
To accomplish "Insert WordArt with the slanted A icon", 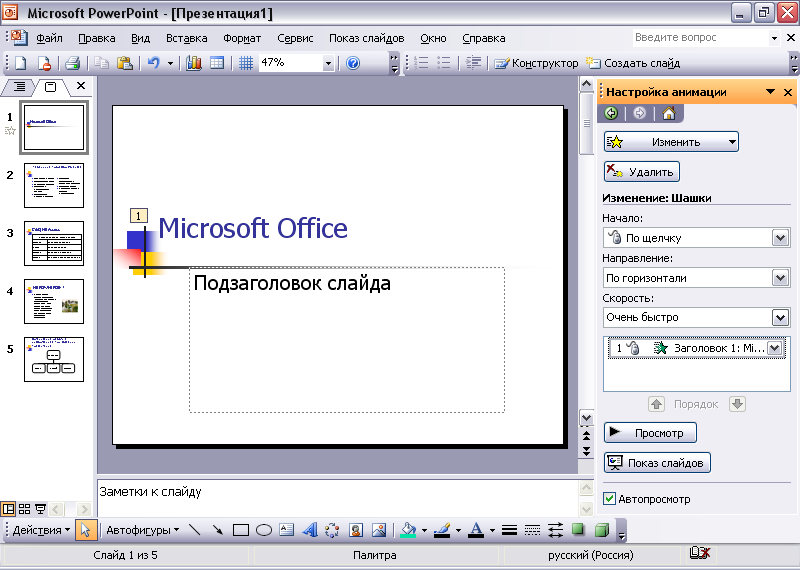I will 310,530.
